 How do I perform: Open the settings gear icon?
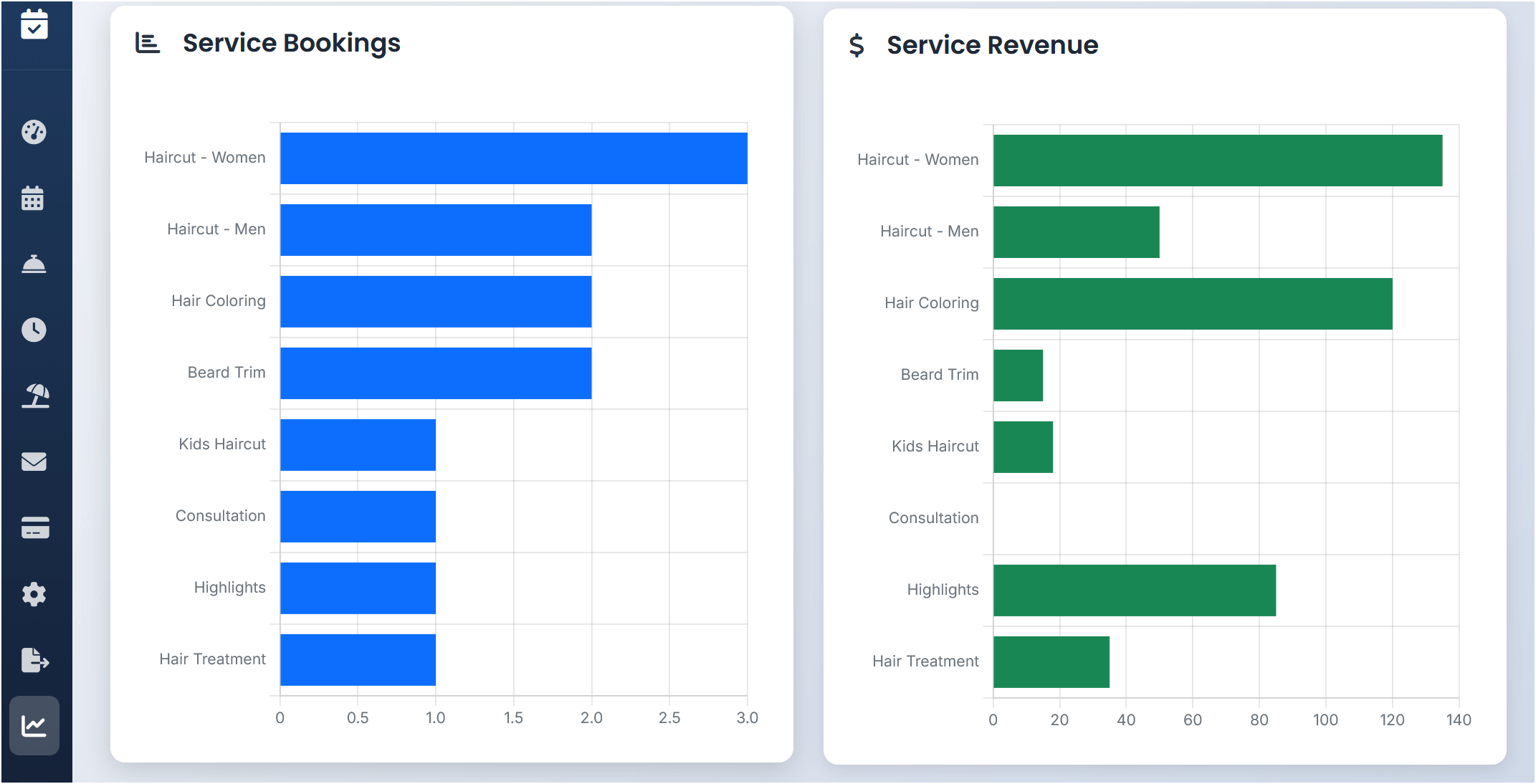(x=34, y=594)
